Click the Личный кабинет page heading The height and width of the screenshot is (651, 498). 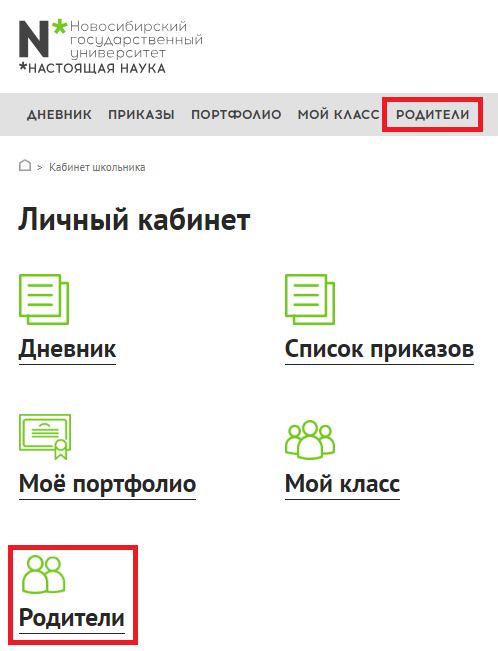(134, 220)
